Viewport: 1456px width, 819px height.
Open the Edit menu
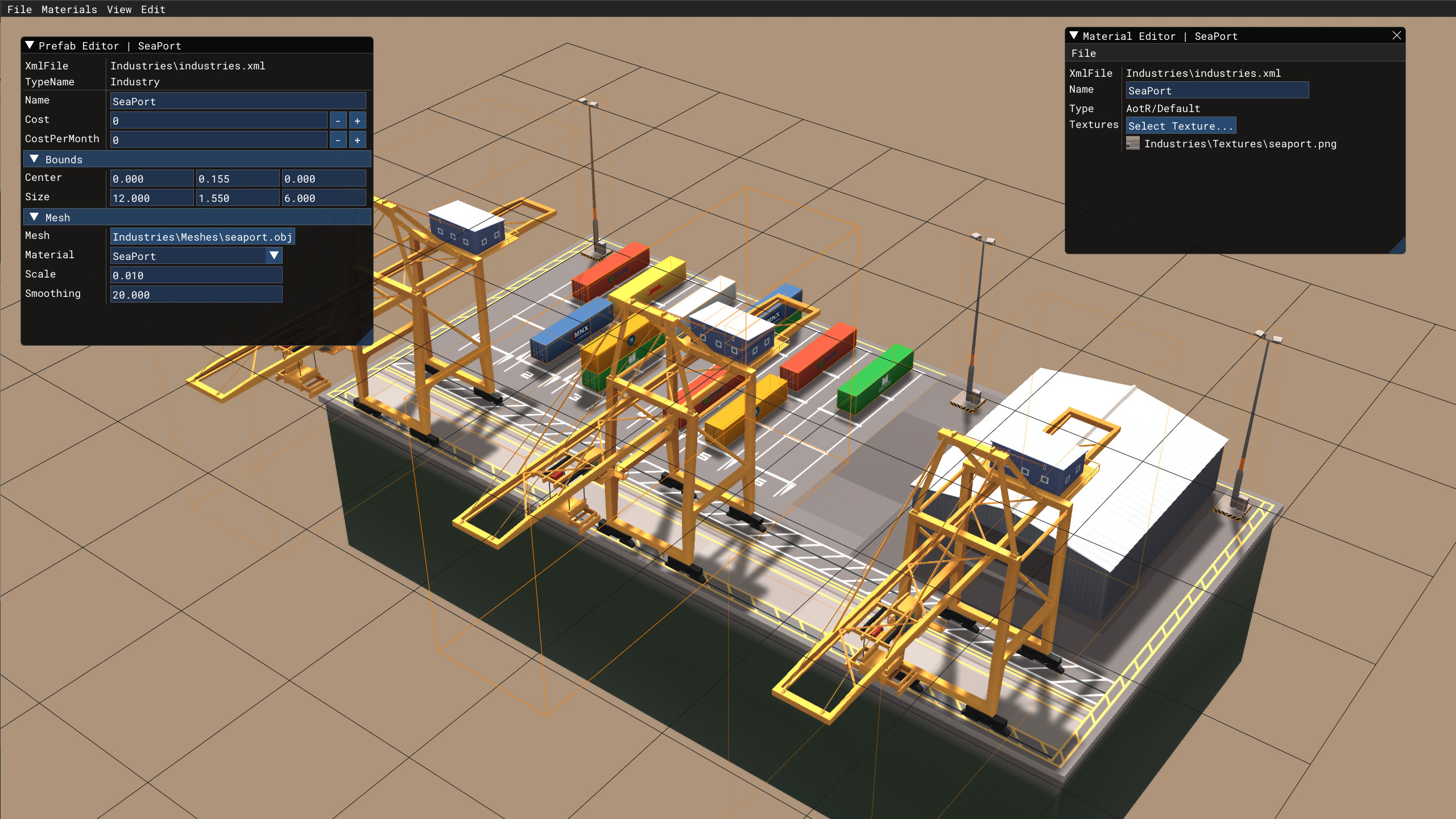click(x=154, y=9)
